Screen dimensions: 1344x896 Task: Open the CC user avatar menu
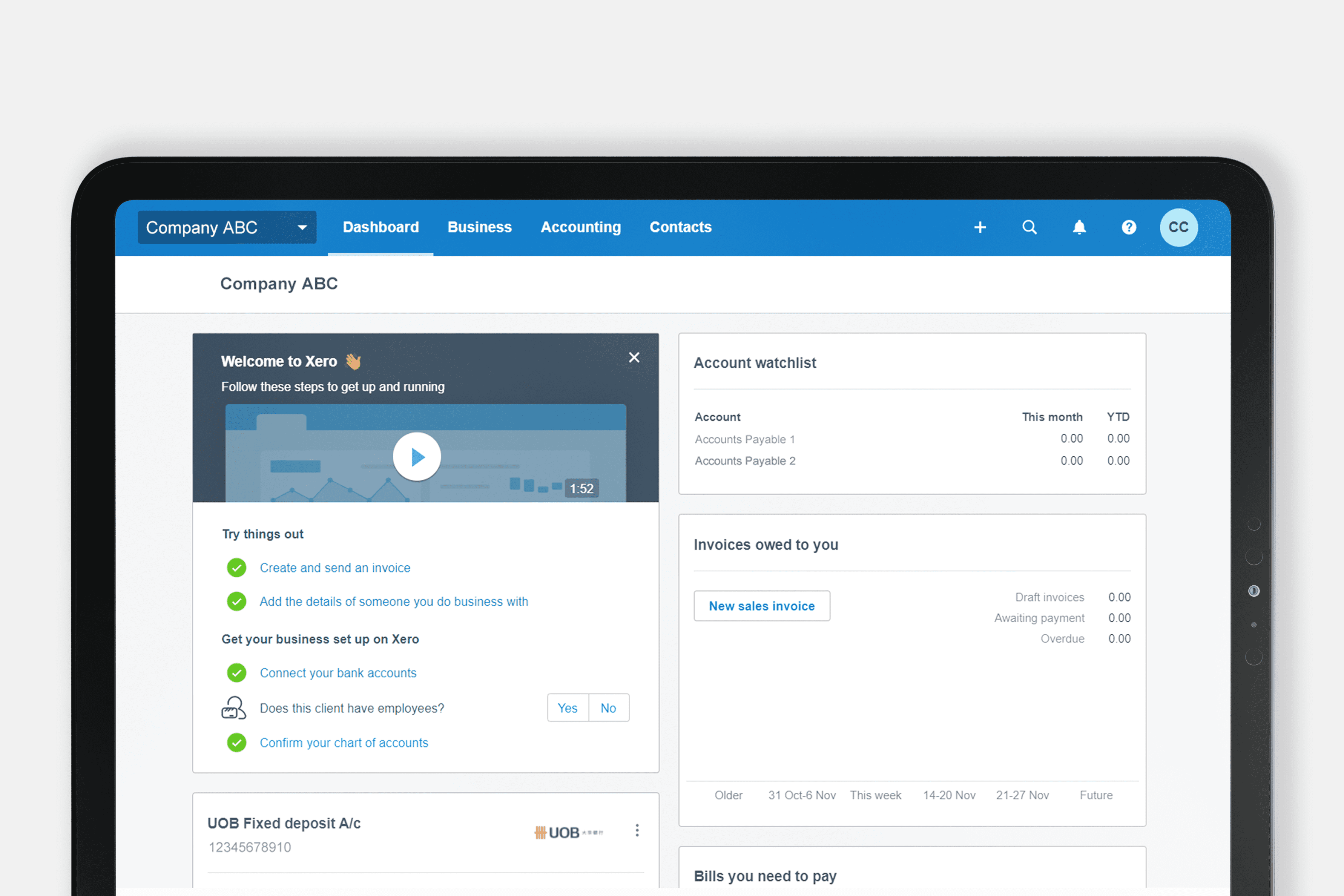point(1178,227)
